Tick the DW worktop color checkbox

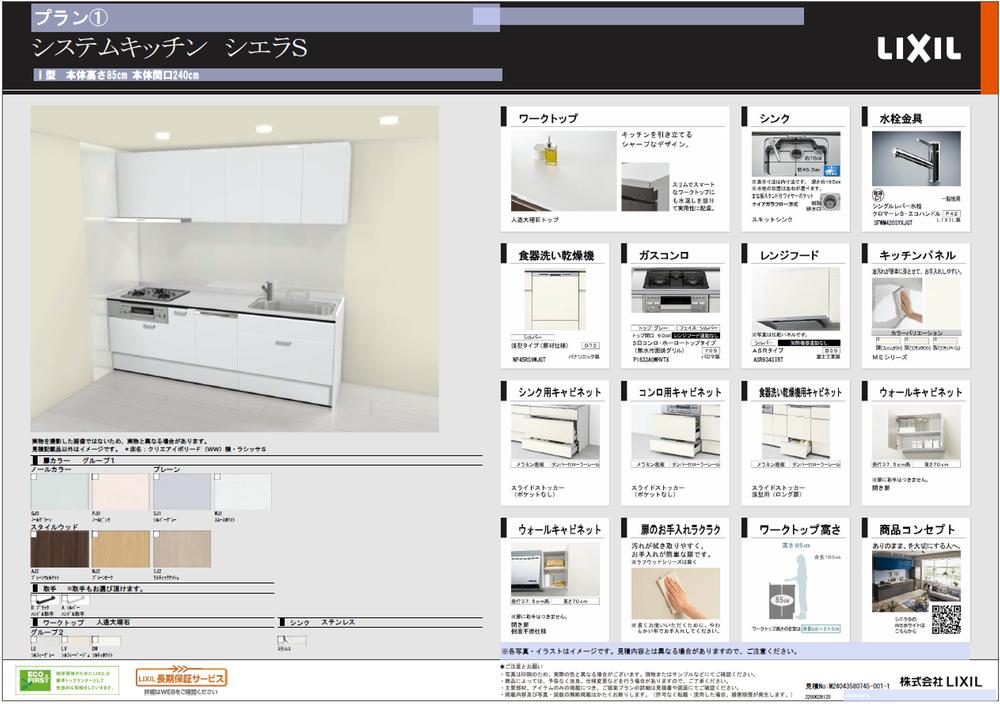[95, 640]
